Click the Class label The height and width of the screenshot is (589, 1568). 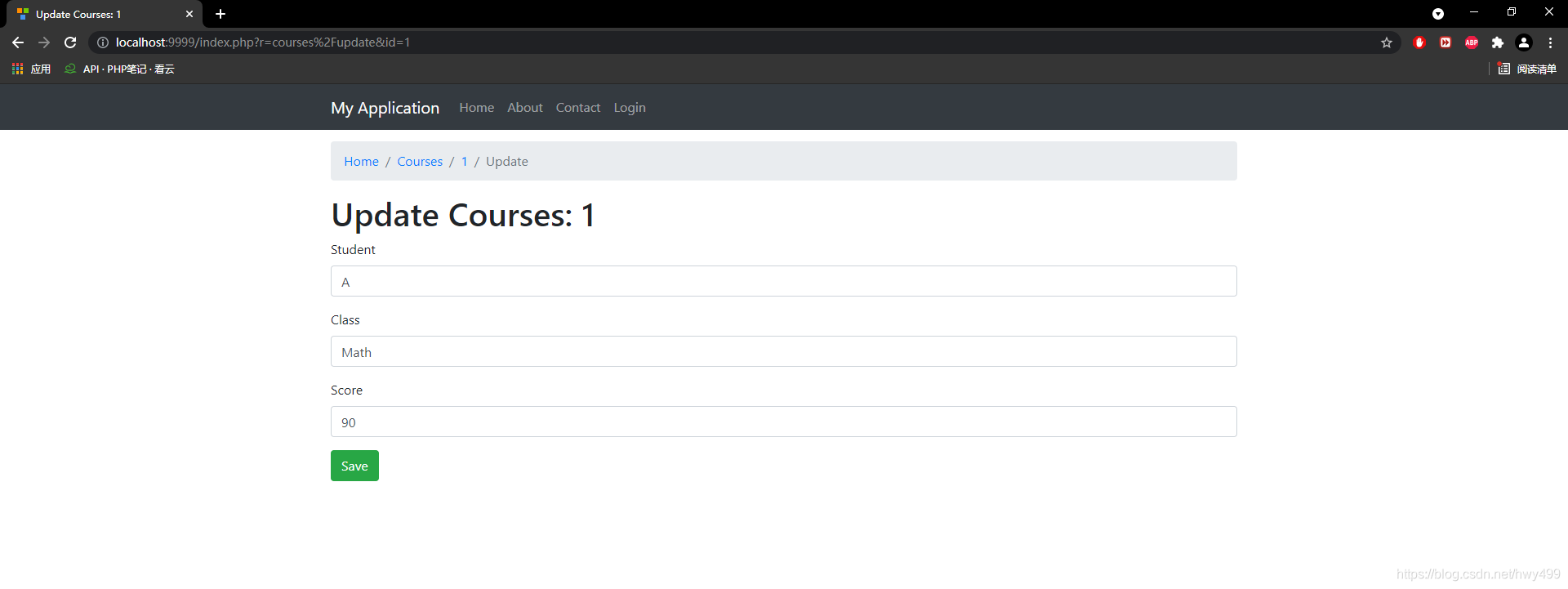[345, 320]
